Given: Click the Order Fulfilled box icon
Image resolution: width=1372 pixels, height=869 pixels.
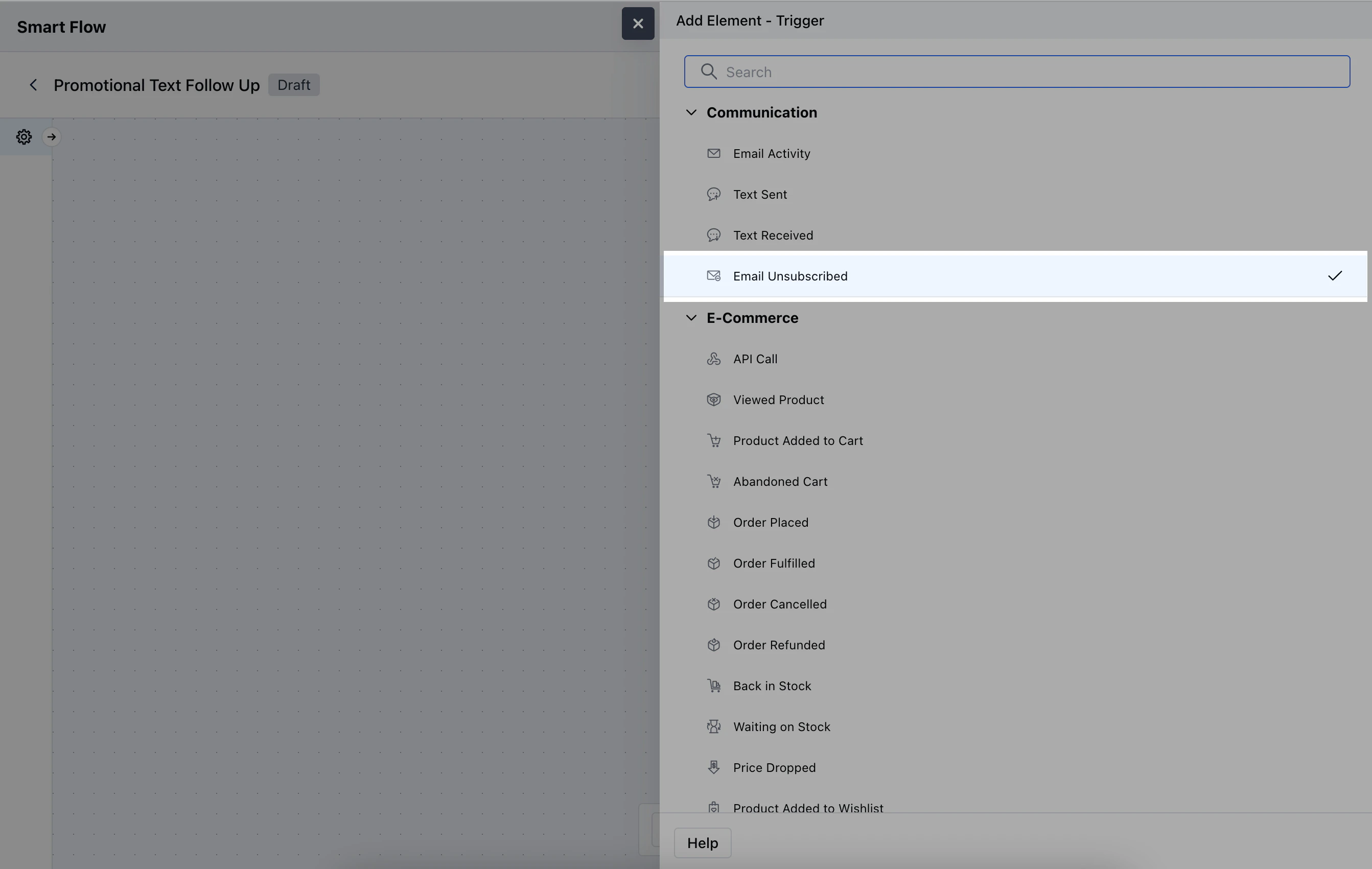Looking at the screenshot, I should point(713,563).
